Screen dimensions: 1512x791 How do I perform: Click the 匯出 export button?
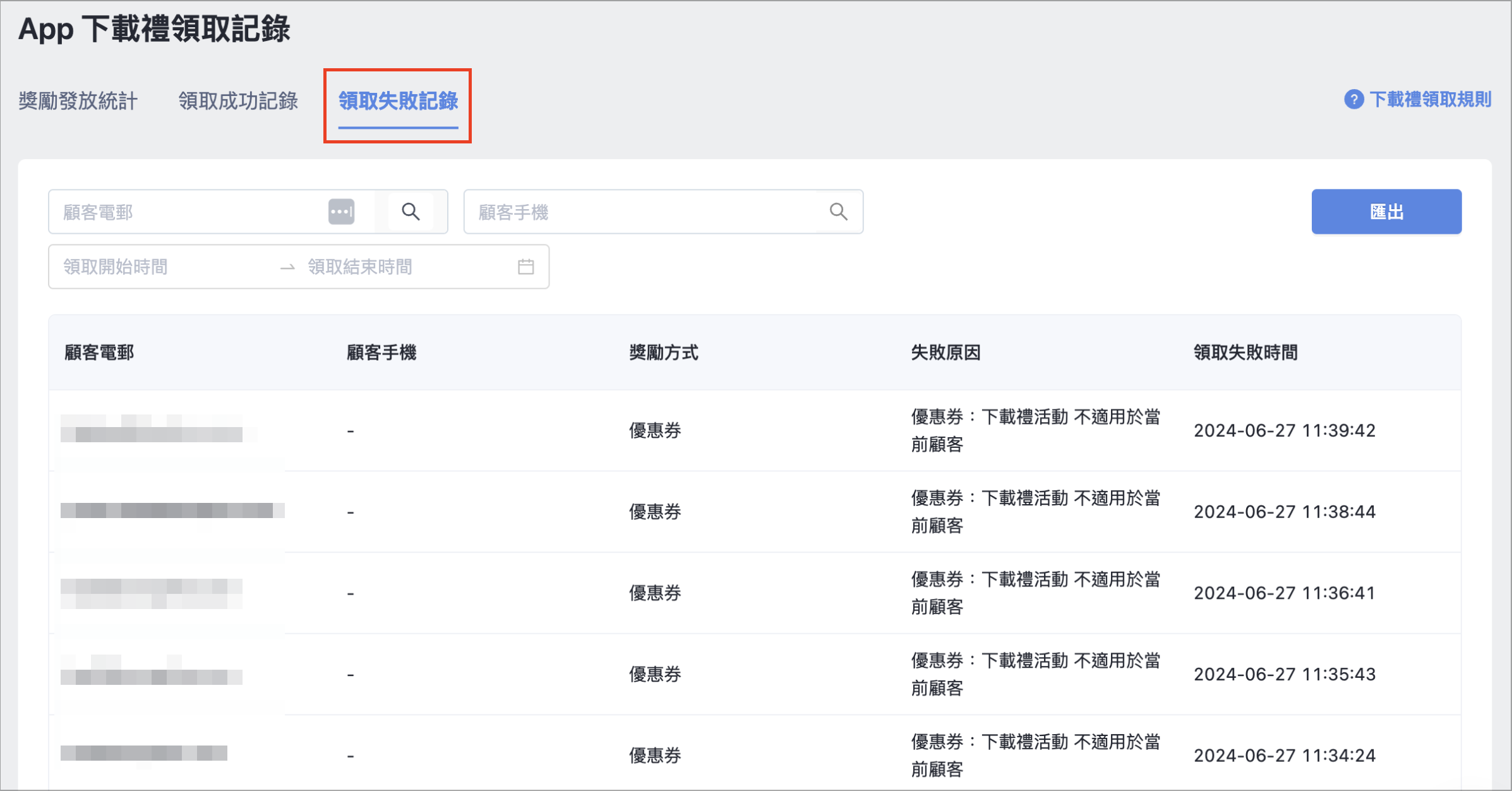tap(1386, 212)
